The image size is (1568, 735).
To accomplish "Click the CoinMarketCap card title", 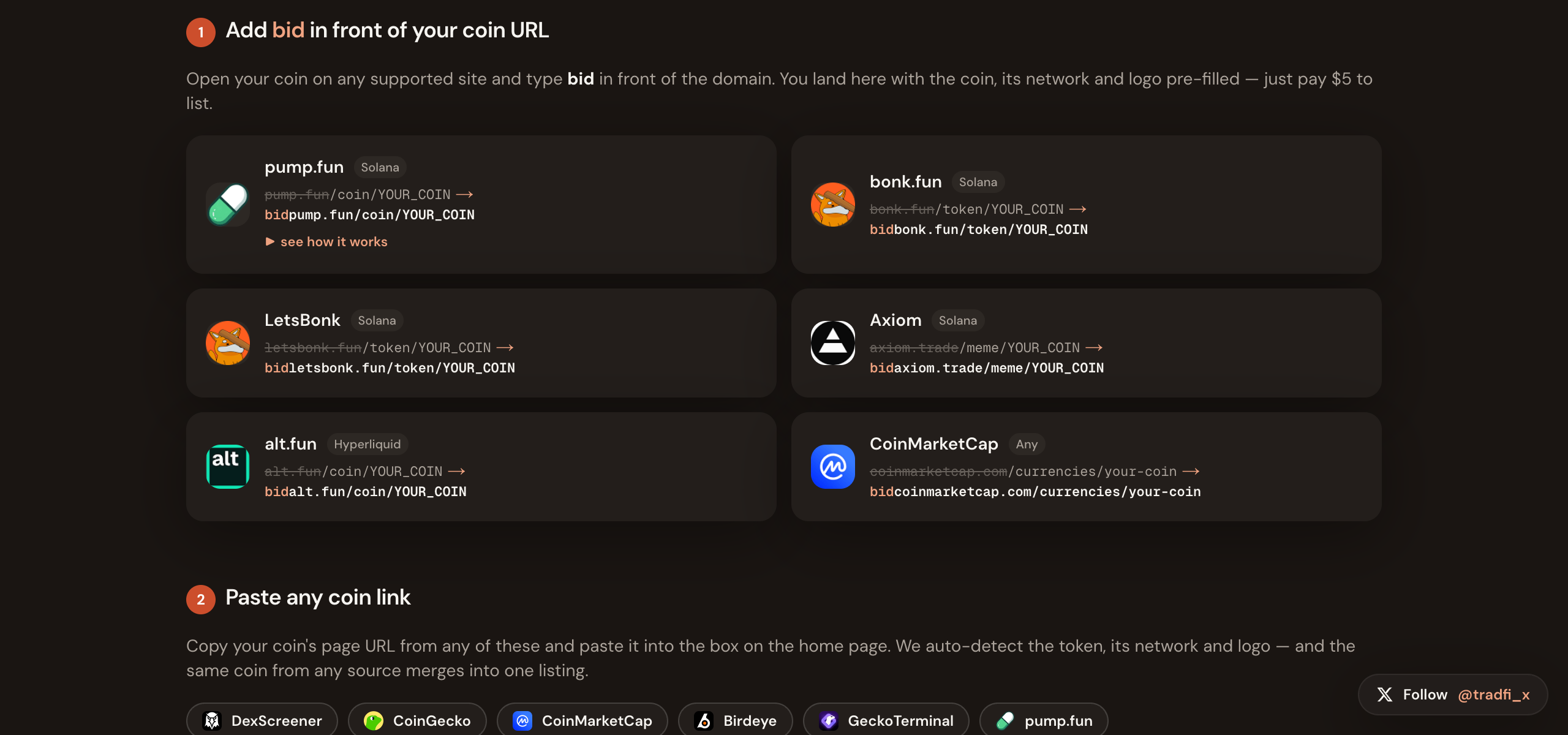I will 934,444.
